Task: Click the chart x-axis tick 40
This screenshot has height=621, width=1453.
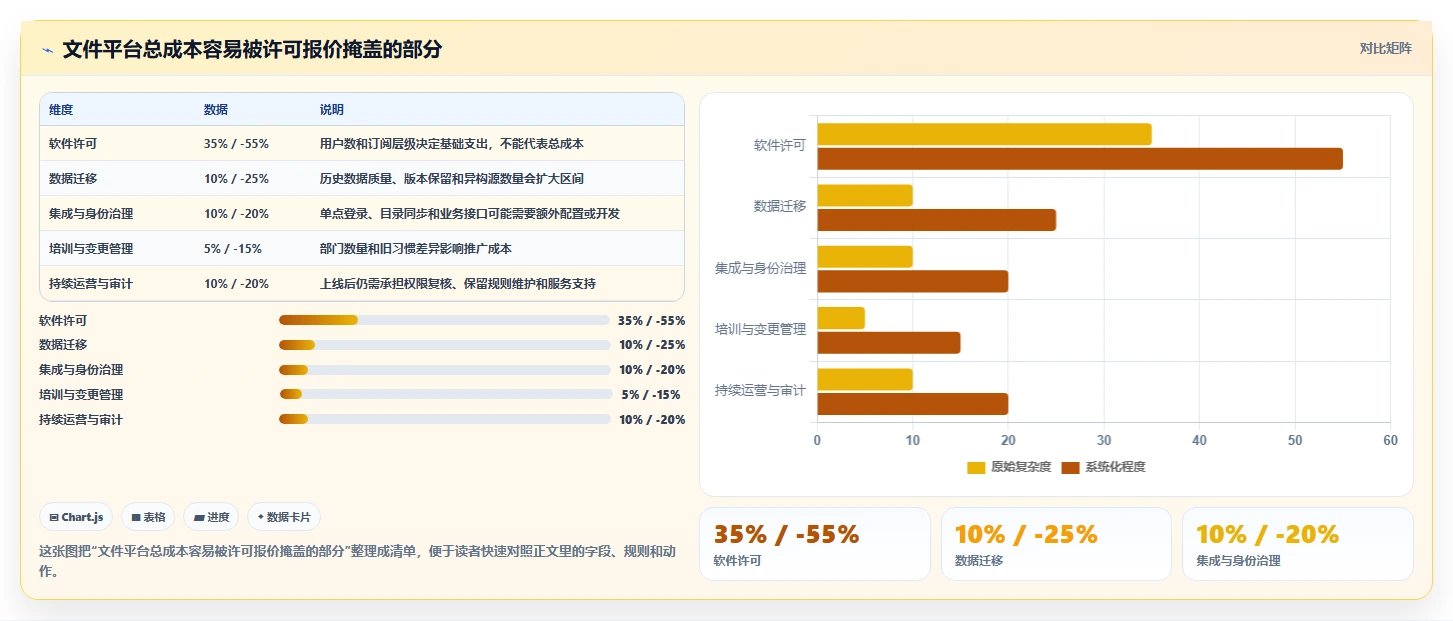Action: (1199, 441)
